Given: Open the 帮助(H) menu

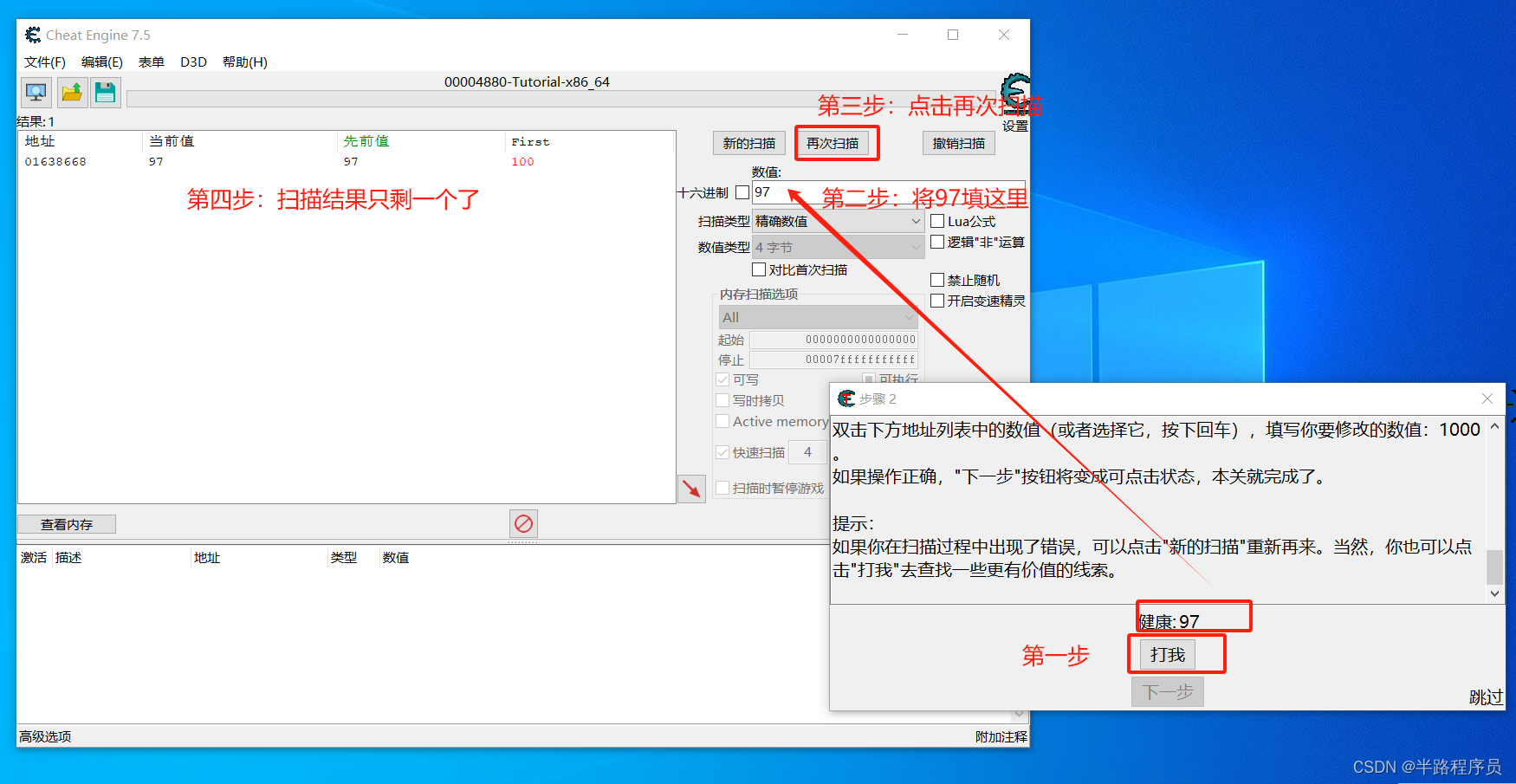Looking at the screenshot, I should point(245,62).
